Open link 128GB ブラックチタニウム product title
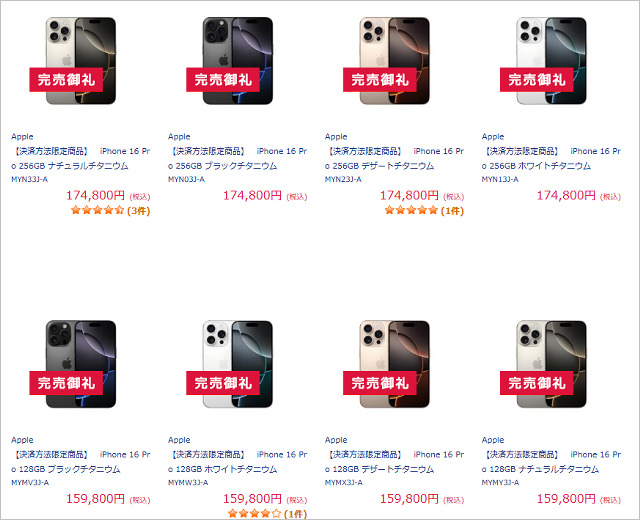 pyautogui.click(x=81, y=462)
